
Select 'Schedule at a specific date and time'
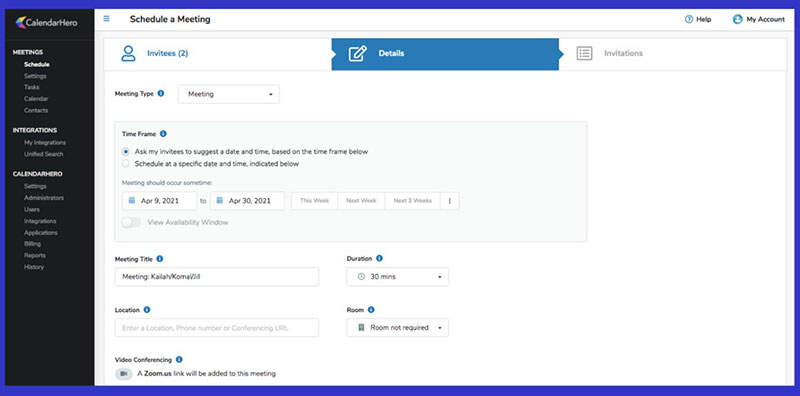126,164
